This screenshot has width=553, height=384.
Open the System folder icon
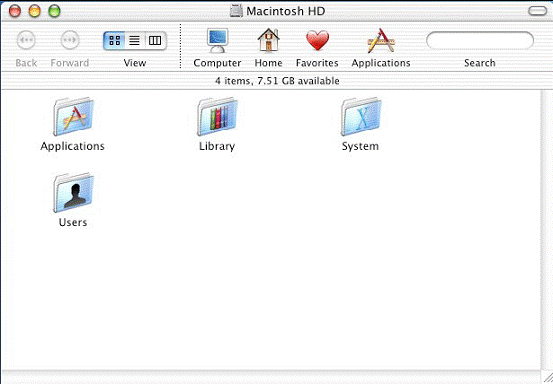(x=361, y=117)
